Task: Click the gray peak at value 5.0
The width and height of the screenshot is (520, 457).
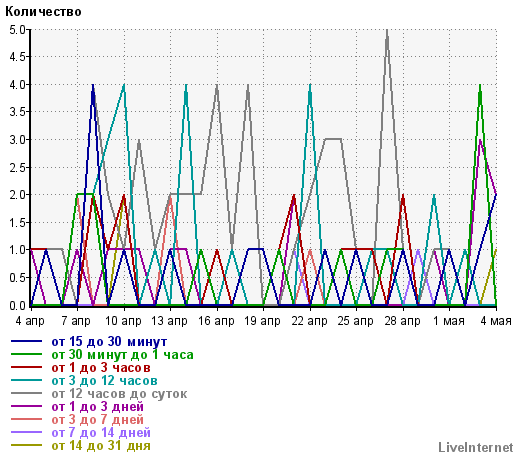Action: pos(387,31)
